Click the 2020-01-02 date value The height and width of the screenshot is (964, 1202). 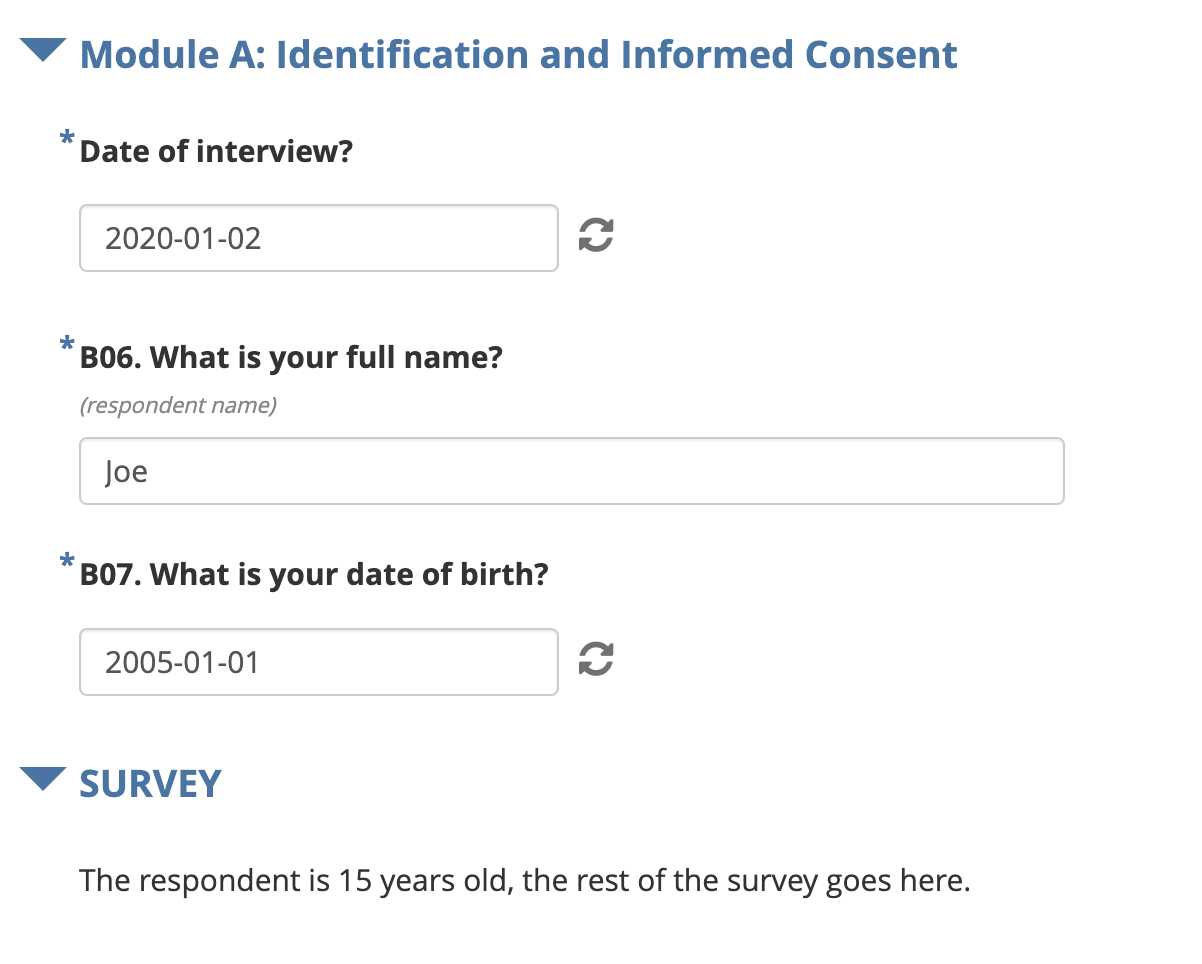[183, 238]
